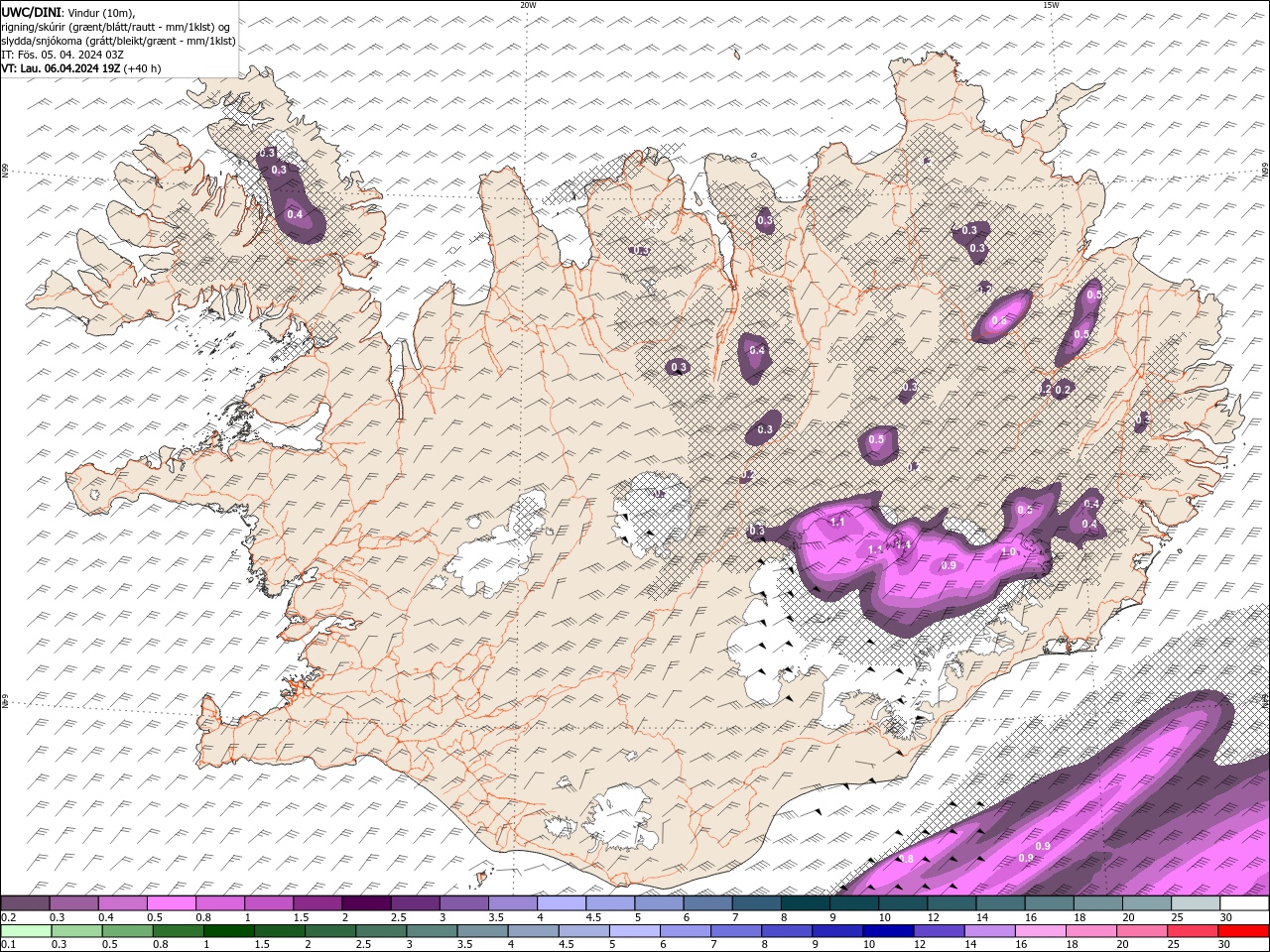Click the 'rigning/skúrir' legend description line
Image resolution: width=1270 pixels, height=952 pixels.
(x=115, y=27)
